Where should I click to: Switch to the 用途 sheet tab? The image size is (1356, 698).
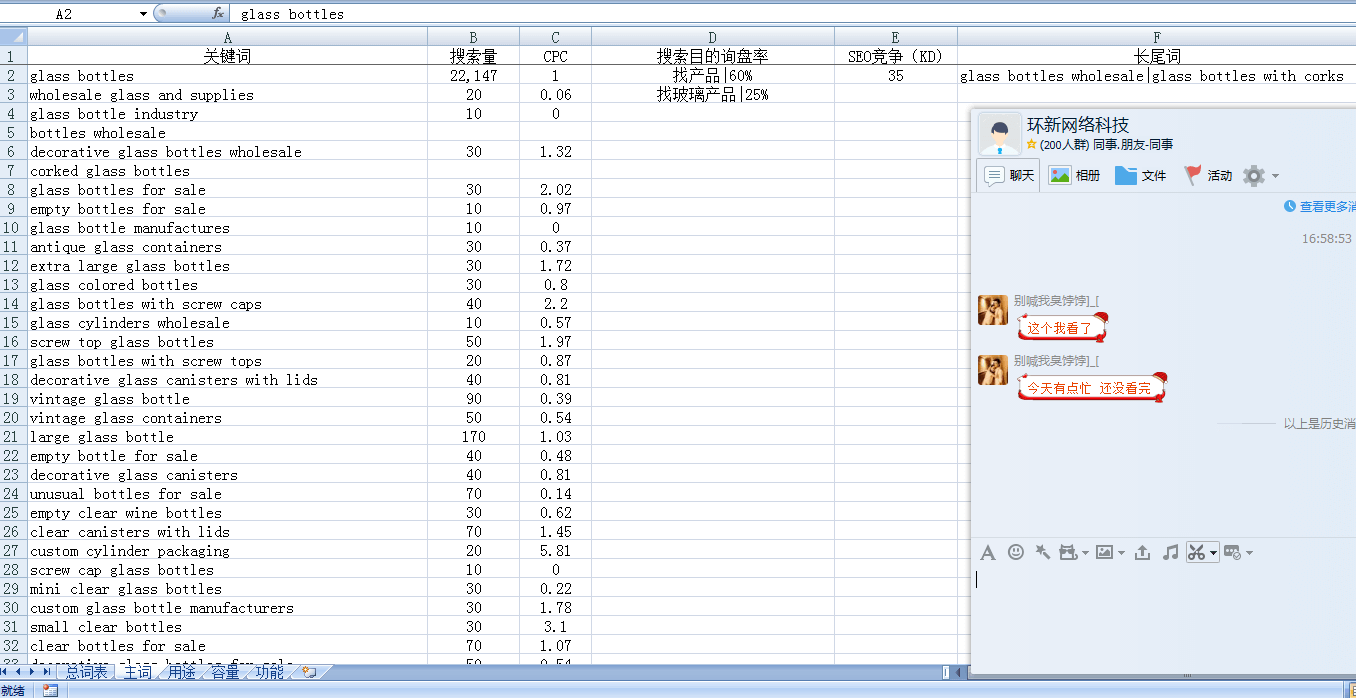[182, 672]
